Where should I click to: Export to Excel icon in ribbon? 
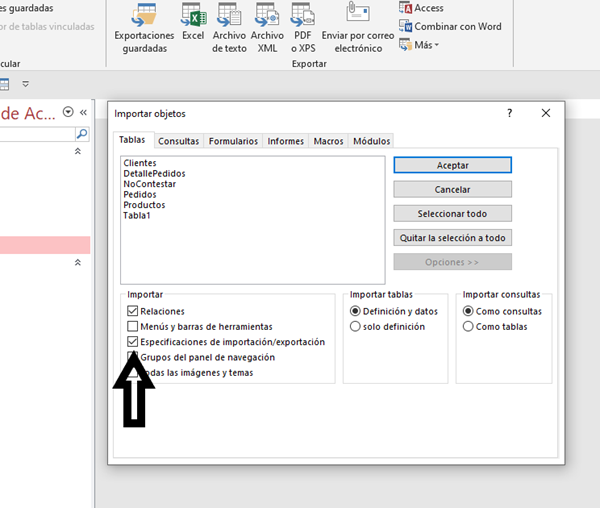[x=193, y=15]
